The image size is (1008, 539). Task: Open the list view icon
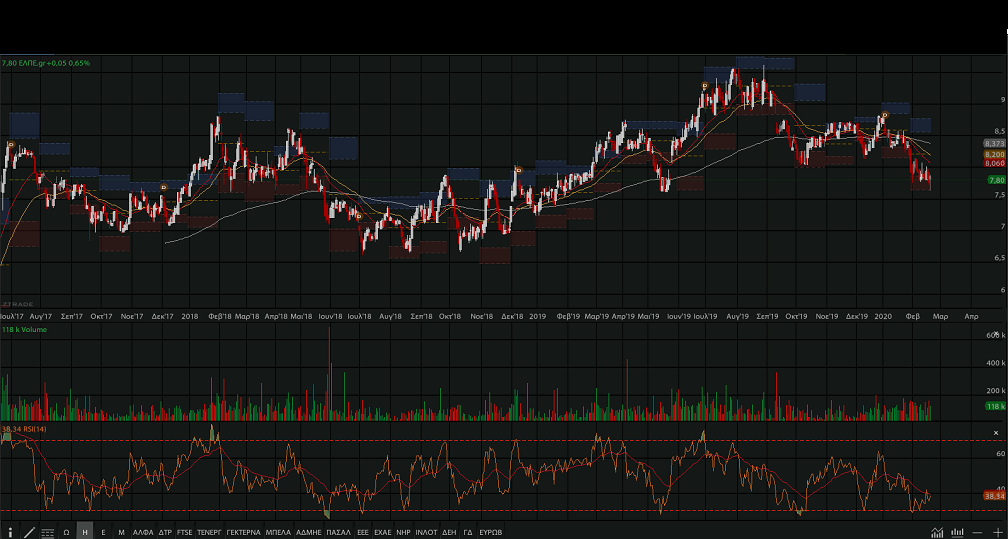[x=47, y=532]
